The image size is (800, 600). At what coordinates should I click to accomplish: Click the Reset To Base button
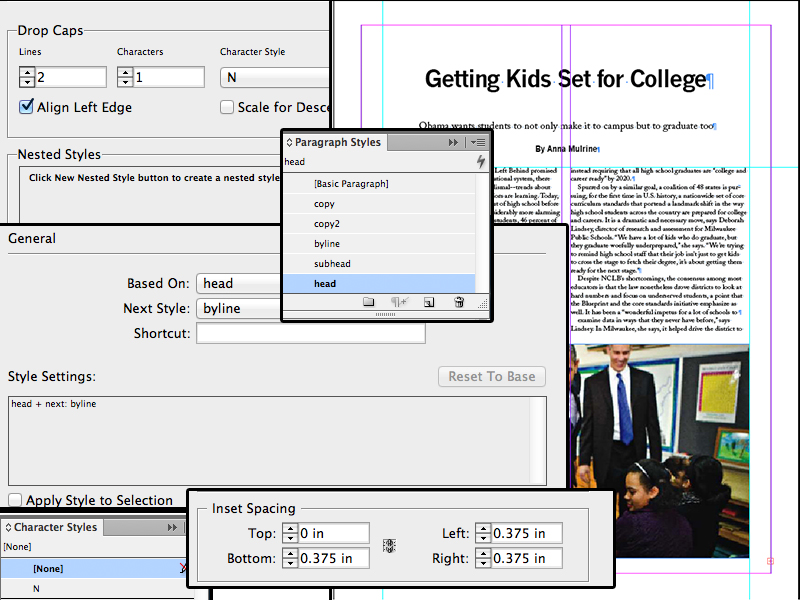492,377
